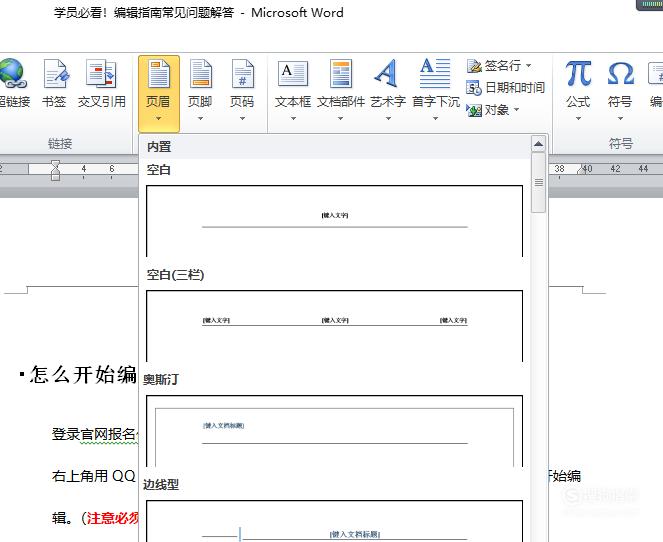Click the 边线型 gallery label
Viewport: 663px width, 542px height.
[x=161, y=485]
